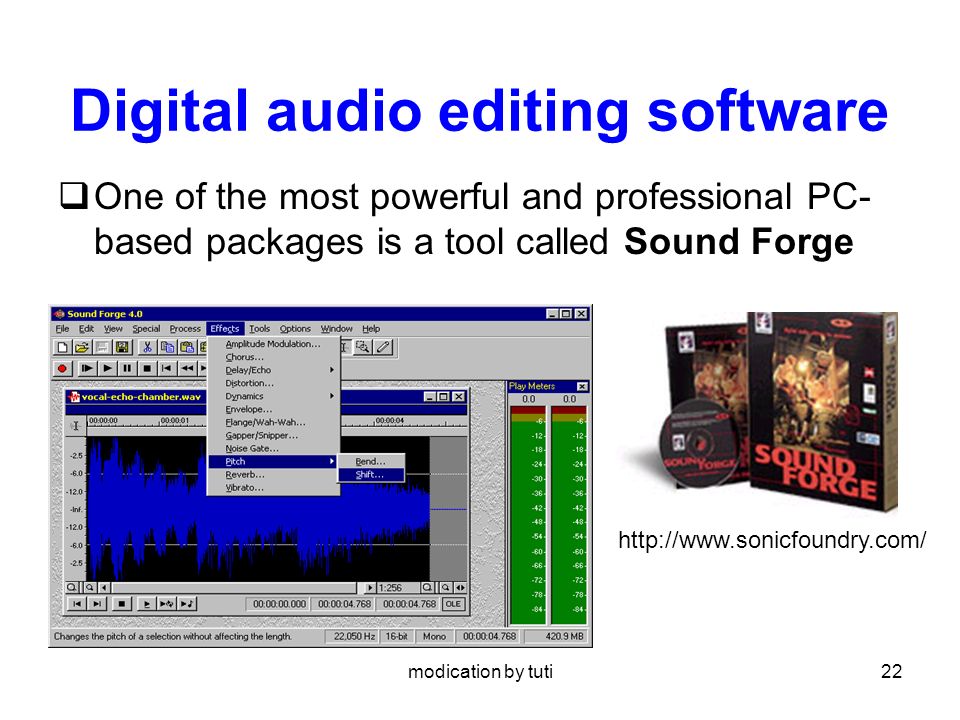Click scroll left arrow under the waveform
This screenshot has height=720, width=960.
click(x=103, y=588)
